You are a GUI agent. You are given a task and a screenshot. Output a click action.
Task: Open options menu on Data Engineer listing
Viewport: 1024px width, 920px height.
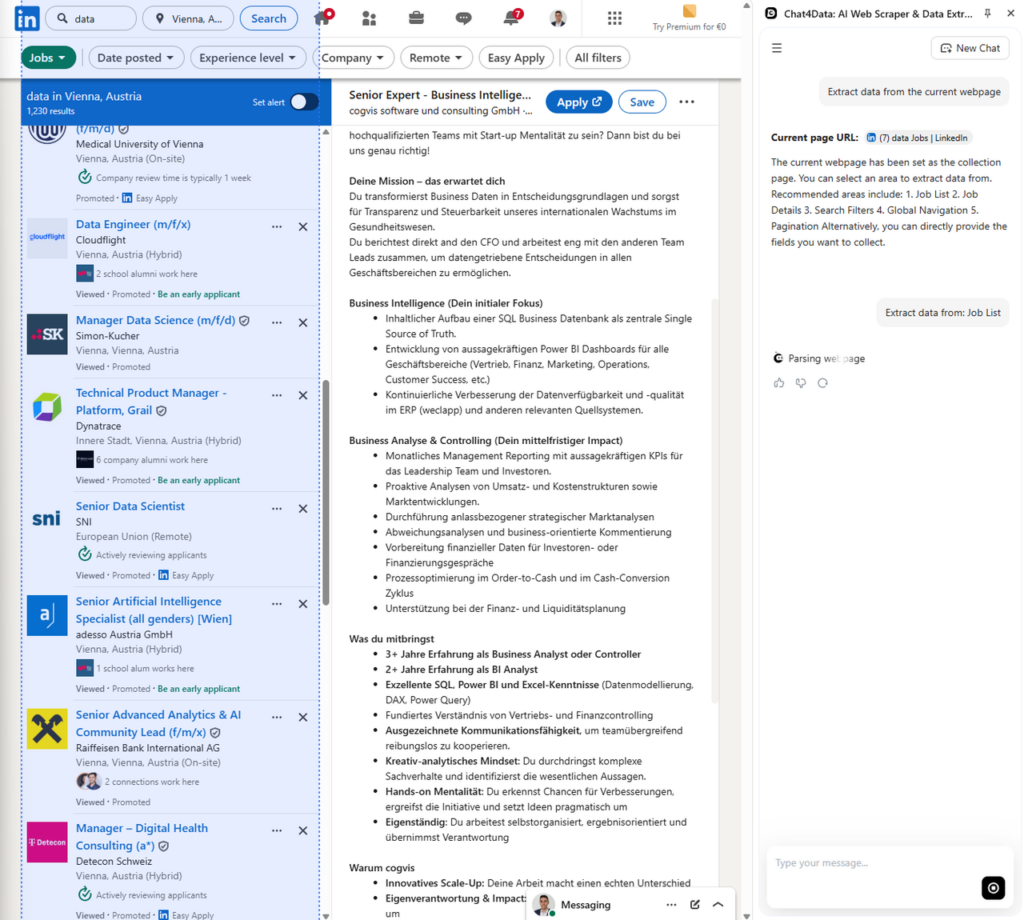point(276,227)
